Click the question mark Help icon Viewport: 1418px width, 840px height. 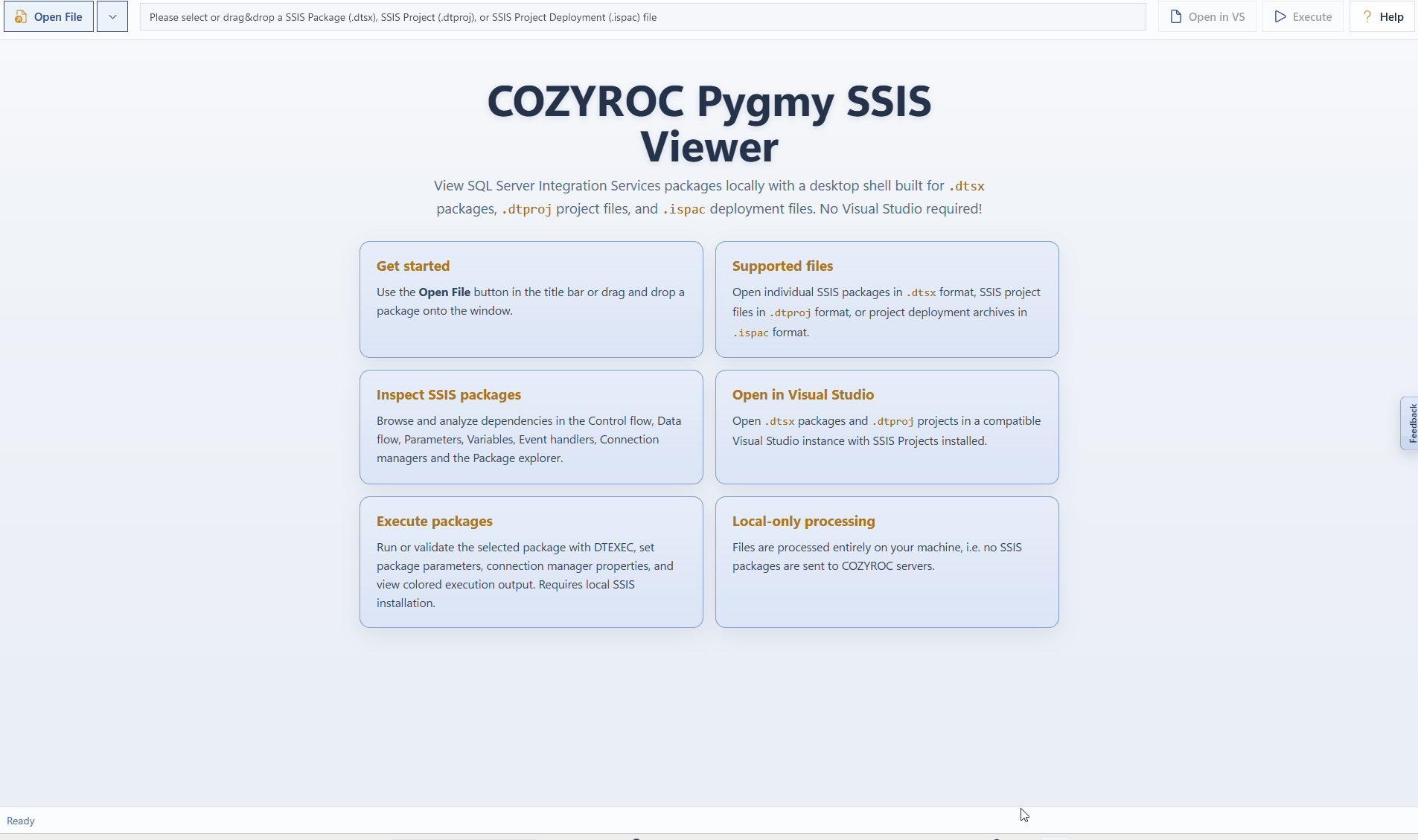[1367, 16]
